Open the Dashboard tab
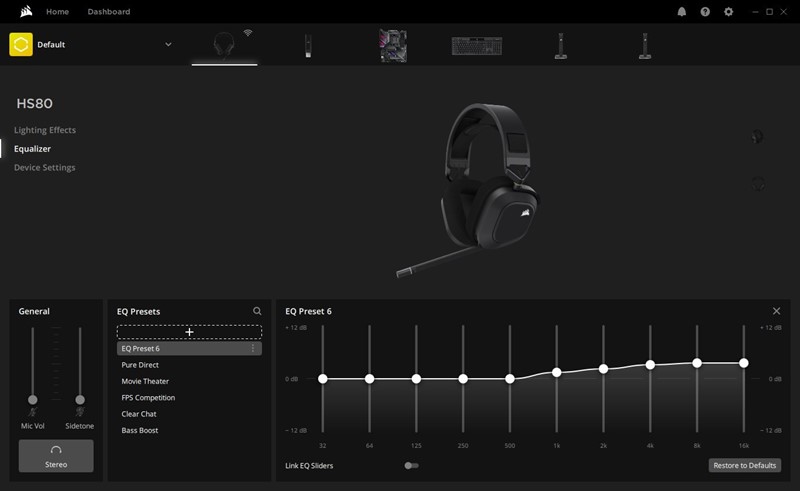The width and height of the screenshot is (800, 491). tap(108, 12)
